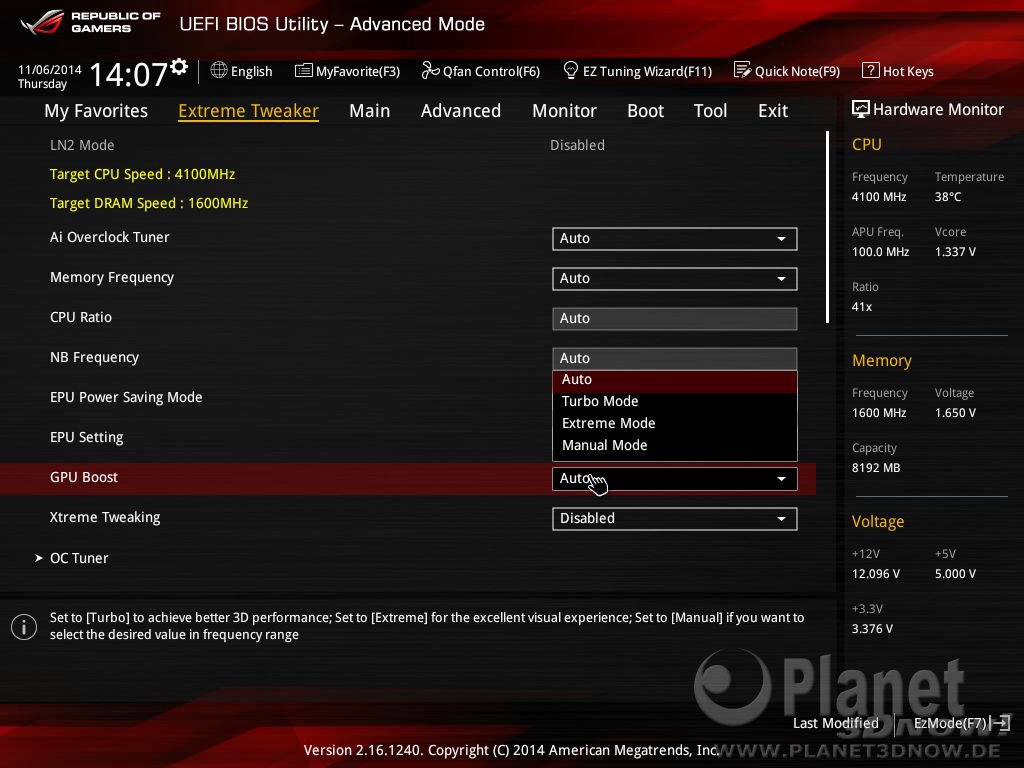This screenshot has height=768, width=1024.
Task: Select the EPU Power Saving Mode label
Action: click(x=126, y=397)
